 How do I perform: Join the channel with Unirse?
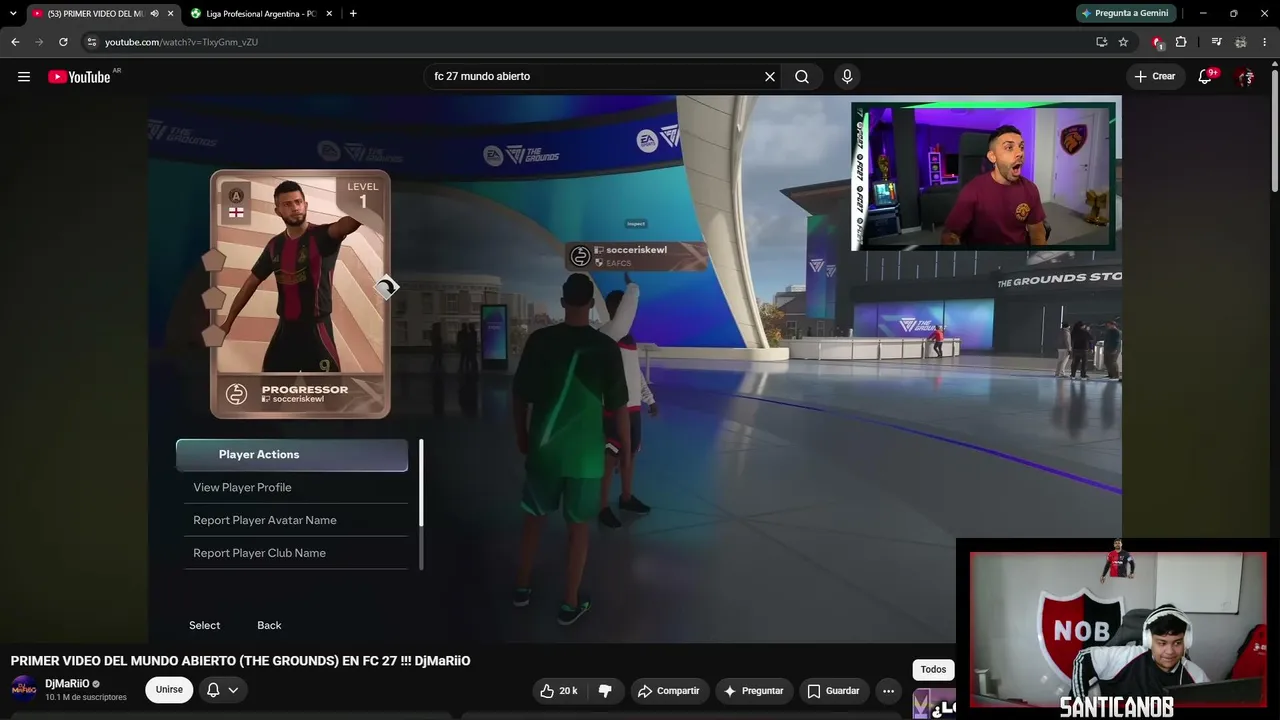click(169, 690)
